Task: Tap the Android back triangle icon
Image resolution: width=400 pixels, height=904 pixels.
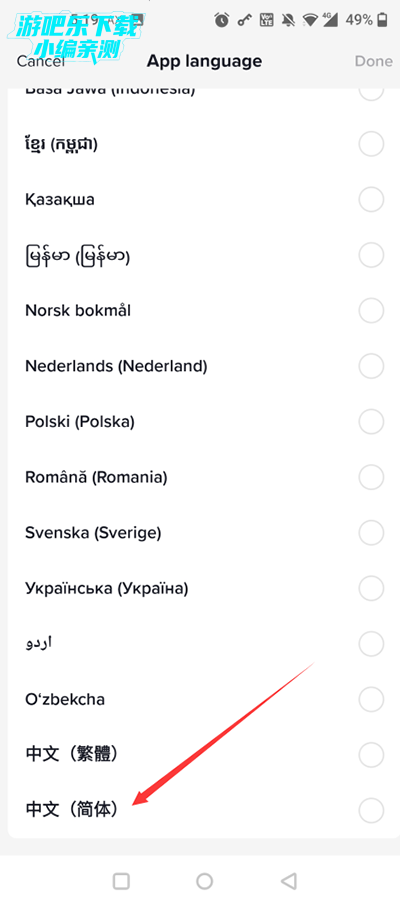Action: coord(289,880)
